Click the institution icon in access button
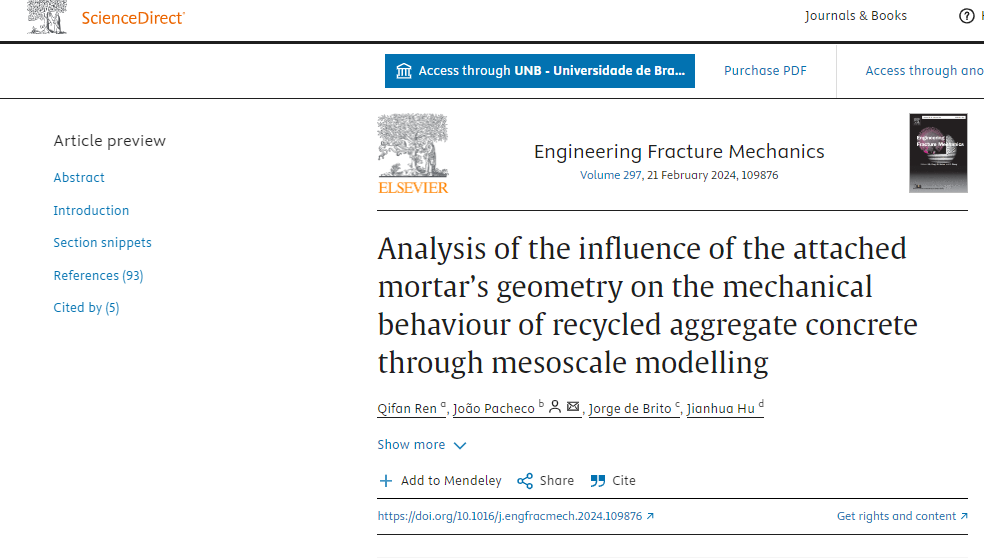The width and height of the screenshot is (984, 558). point(404,71)
